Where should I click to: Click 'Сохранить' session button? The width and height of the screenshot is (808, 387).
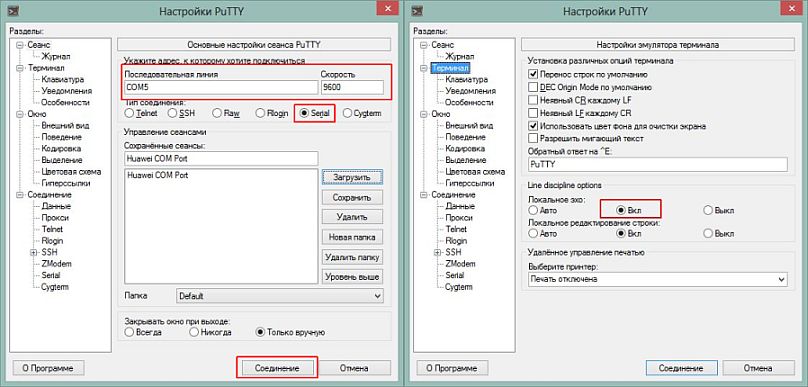[352, 197]
